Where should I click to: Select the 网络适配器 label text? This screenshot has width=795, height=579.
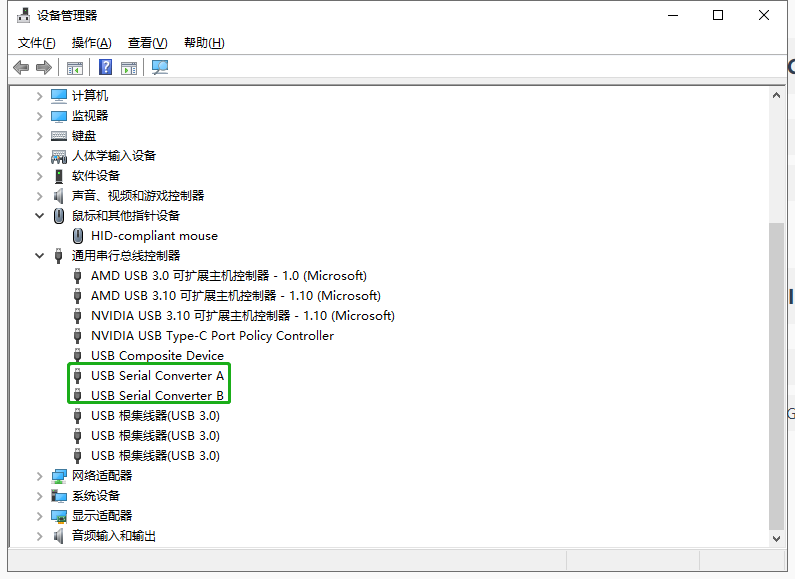coord(102,476)
